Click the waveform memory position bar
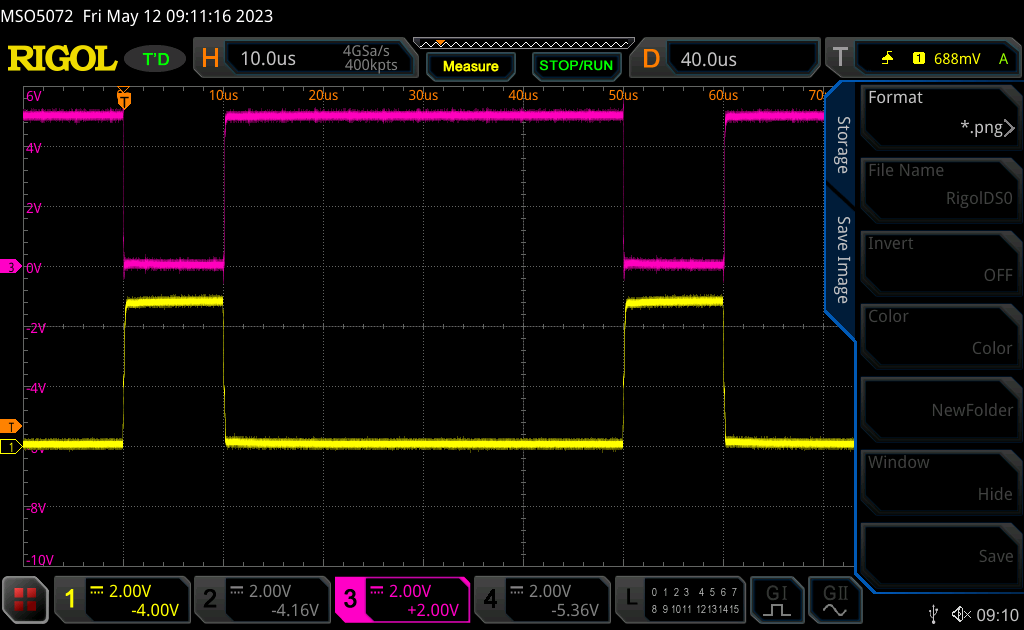Viewport: 1024px width, 630px height. (524, 44)
